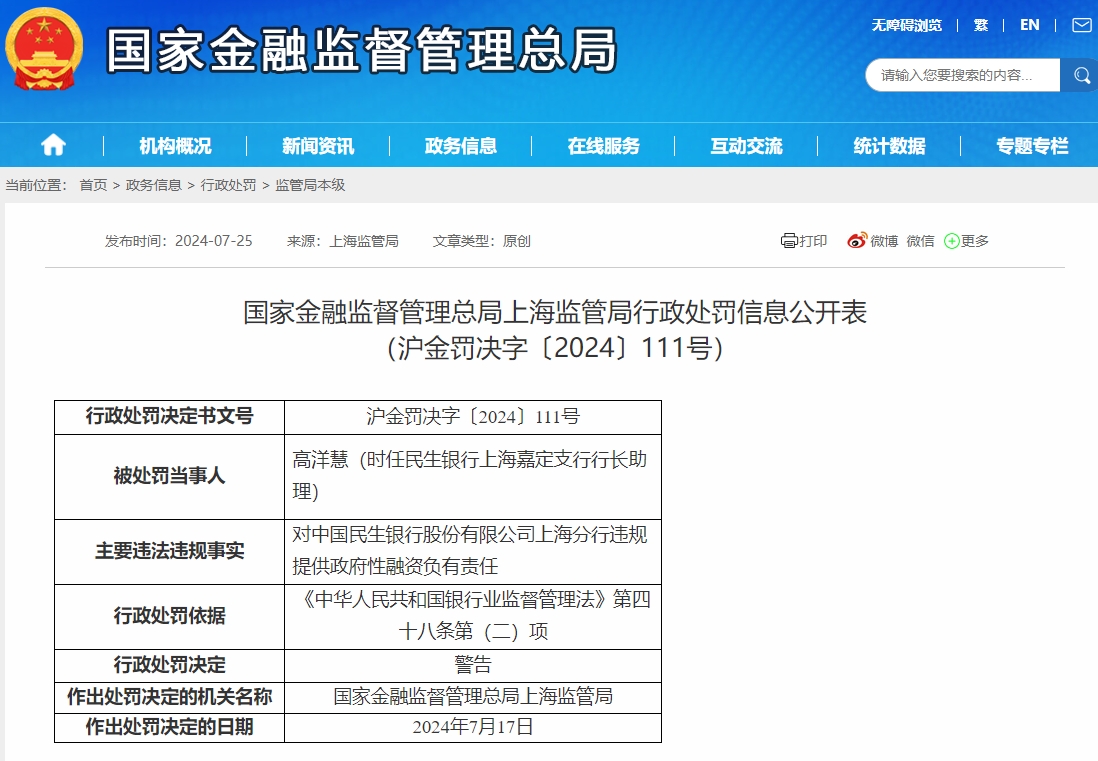
Task: Click the 无障碍浏览 accessibility link
Action: point(906,25)
